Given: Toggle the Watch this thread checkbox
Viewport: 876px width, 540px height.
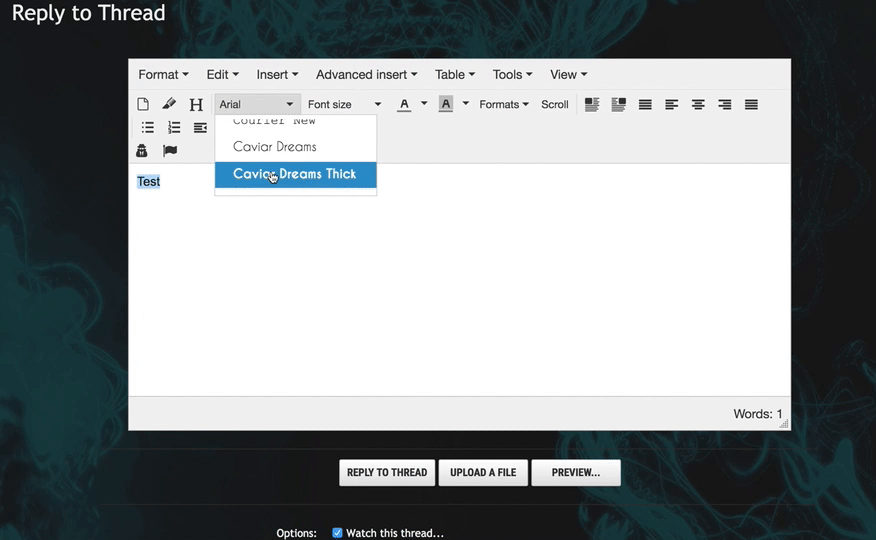Looking at the screenshot, I should pyautogui.click(x=337, y=533).
